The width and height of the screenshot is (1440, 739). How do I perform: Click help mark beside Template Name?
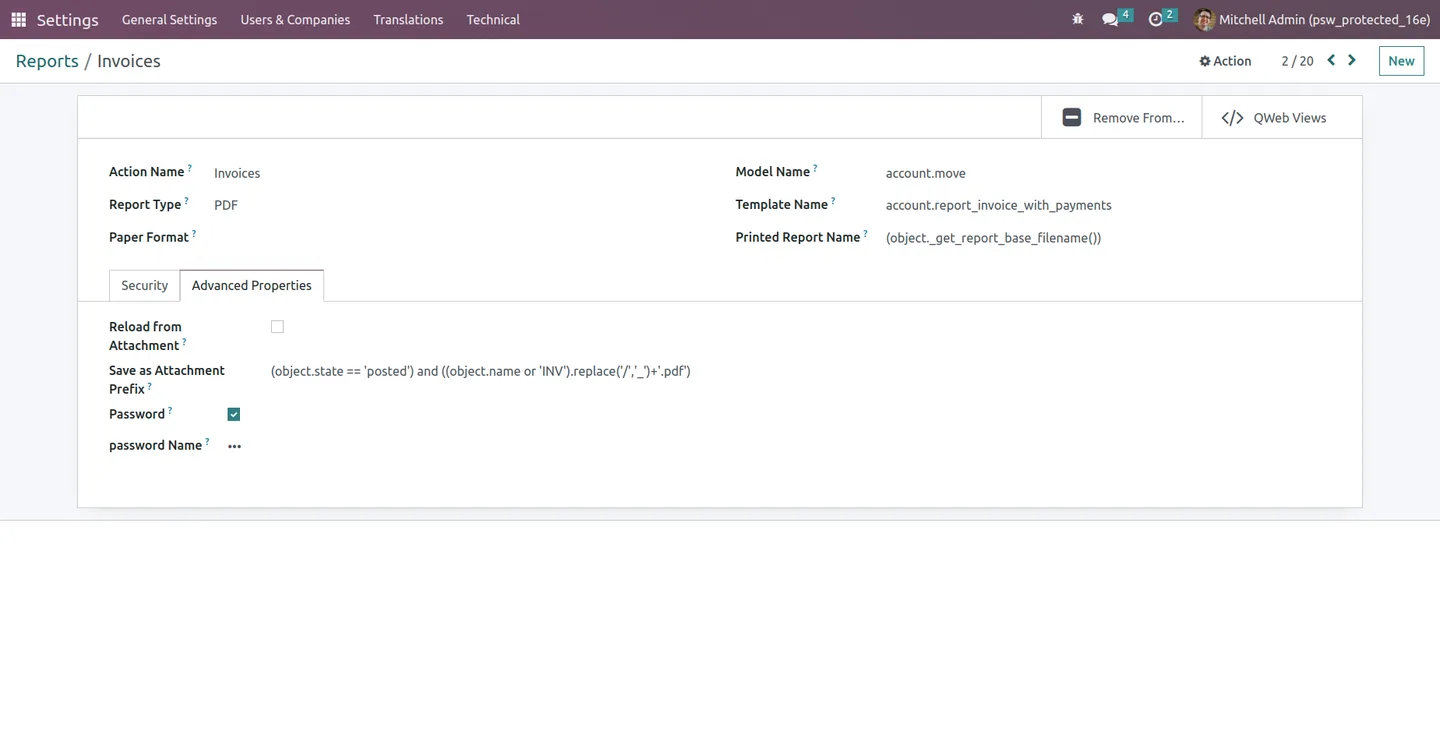pyautogui.click(x=833, y=200)
